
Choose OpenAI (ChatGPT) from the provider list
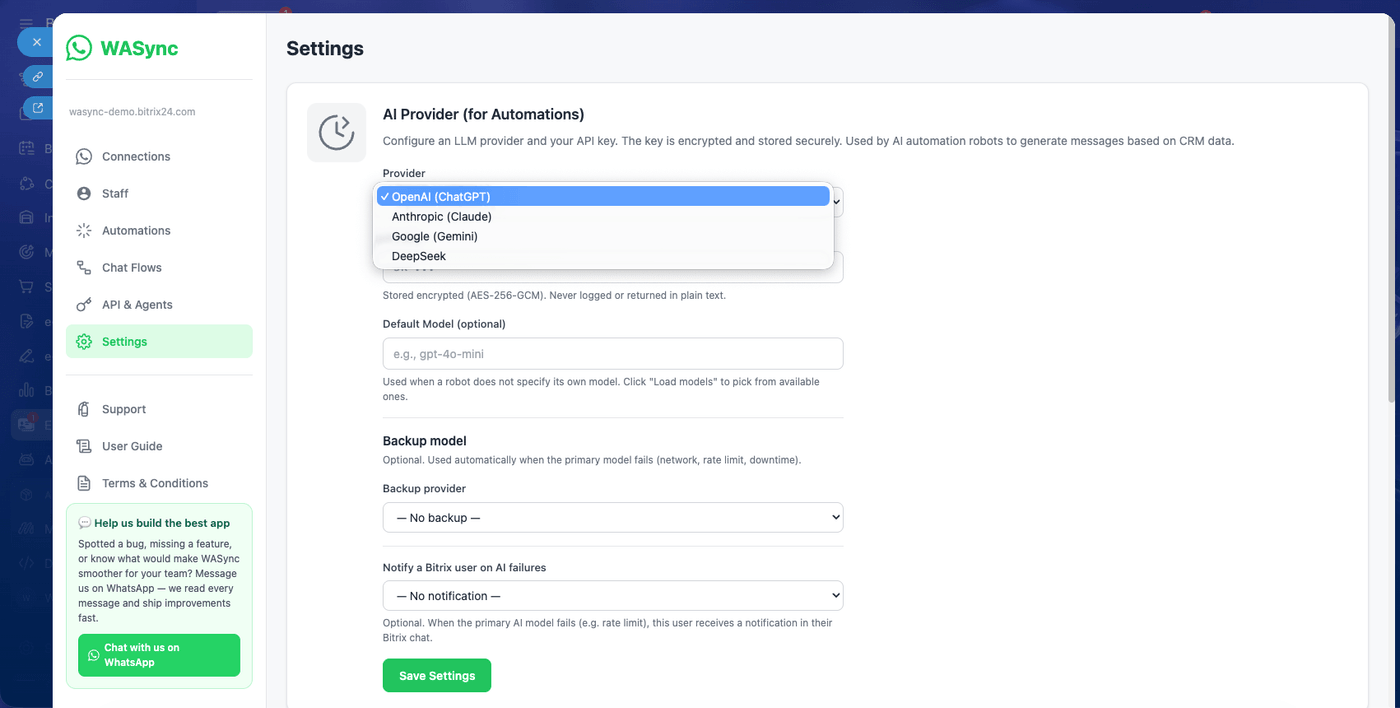click(x=603, y=197)
